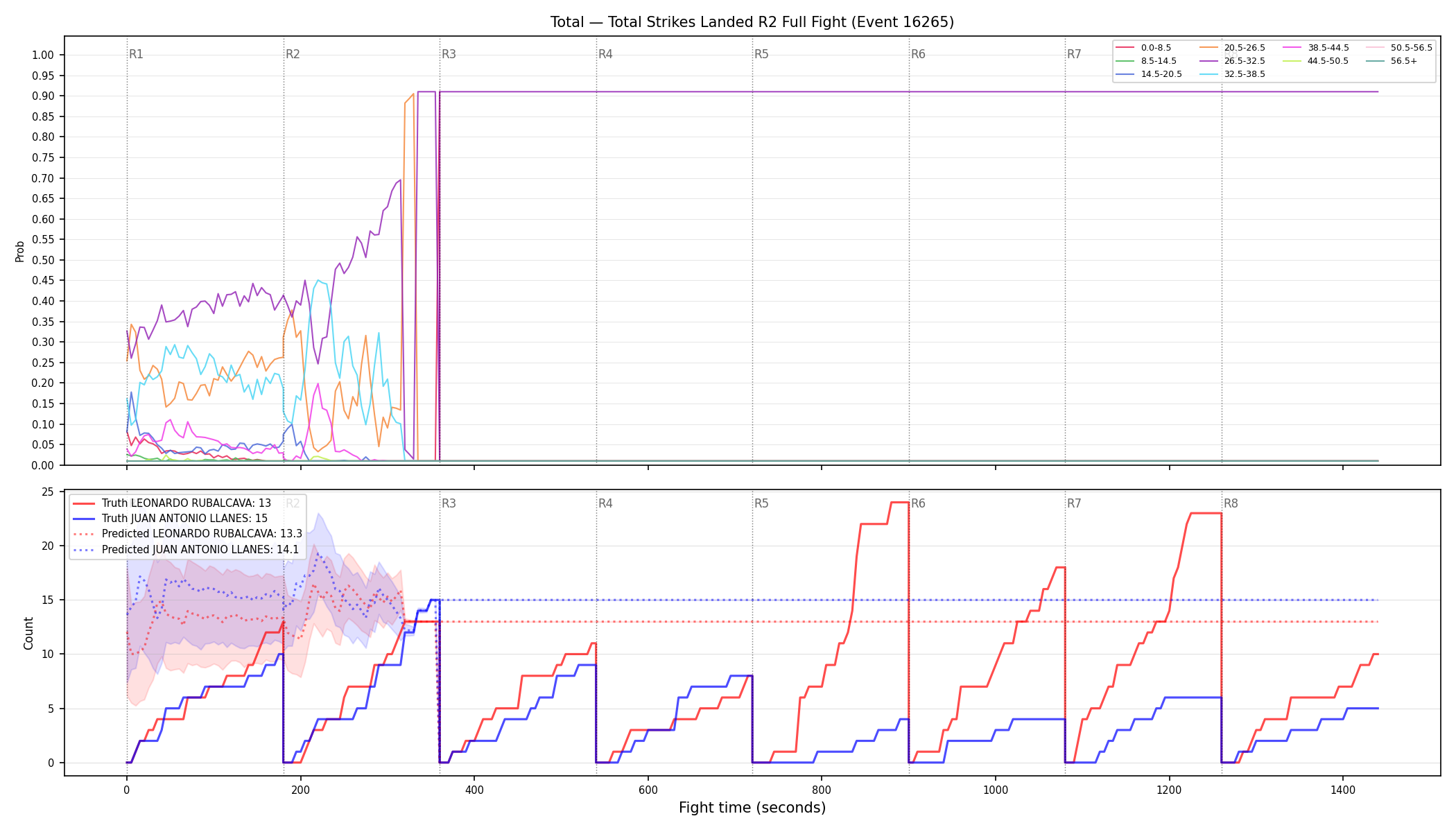Click the R2 round marker in probability plot
The image size is (1456, 832).
point(293,54)
